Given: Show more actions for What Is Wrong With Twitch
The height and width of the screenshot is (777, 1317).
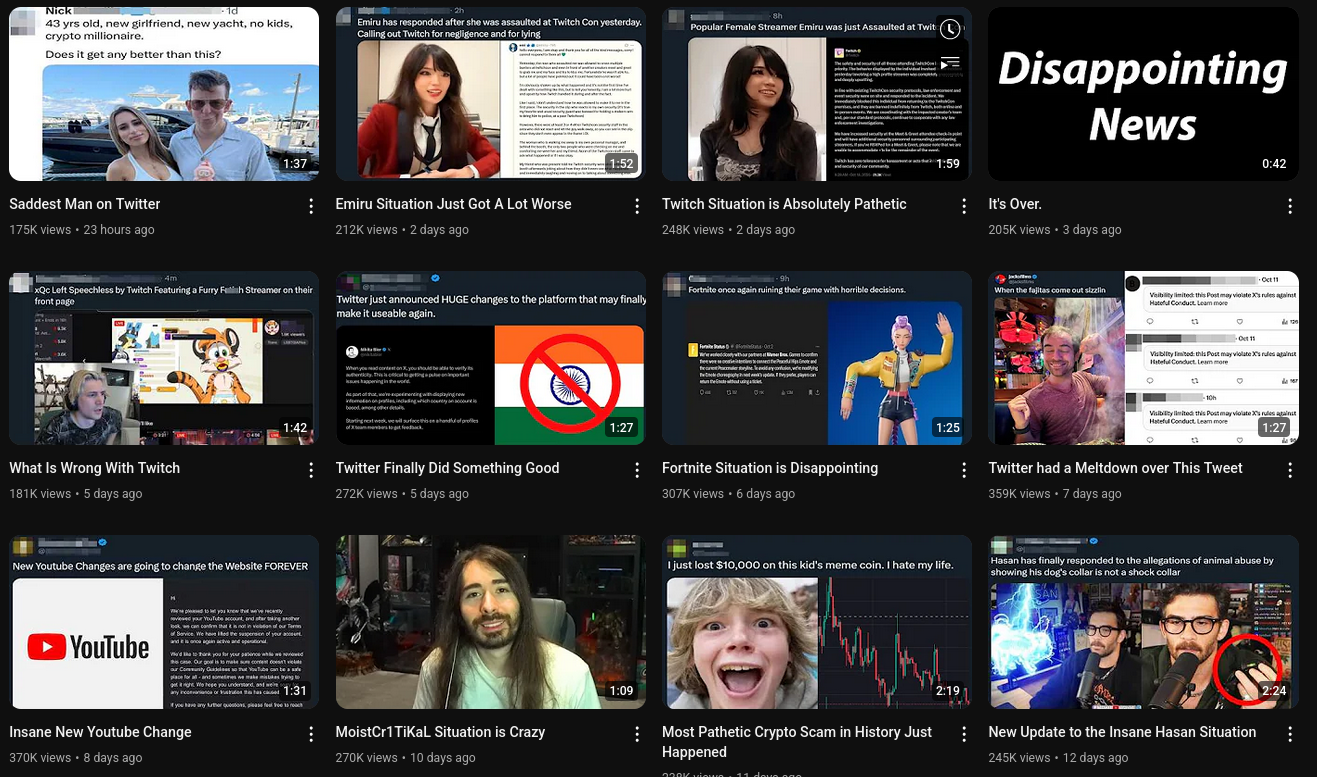Looking at the screenshot, I should (x=311, y=470).
